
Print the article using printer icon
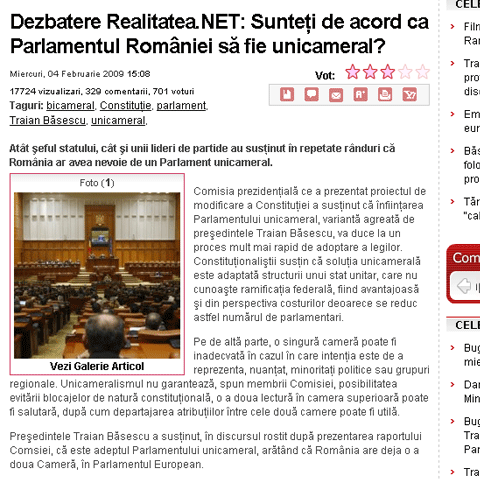385,95
